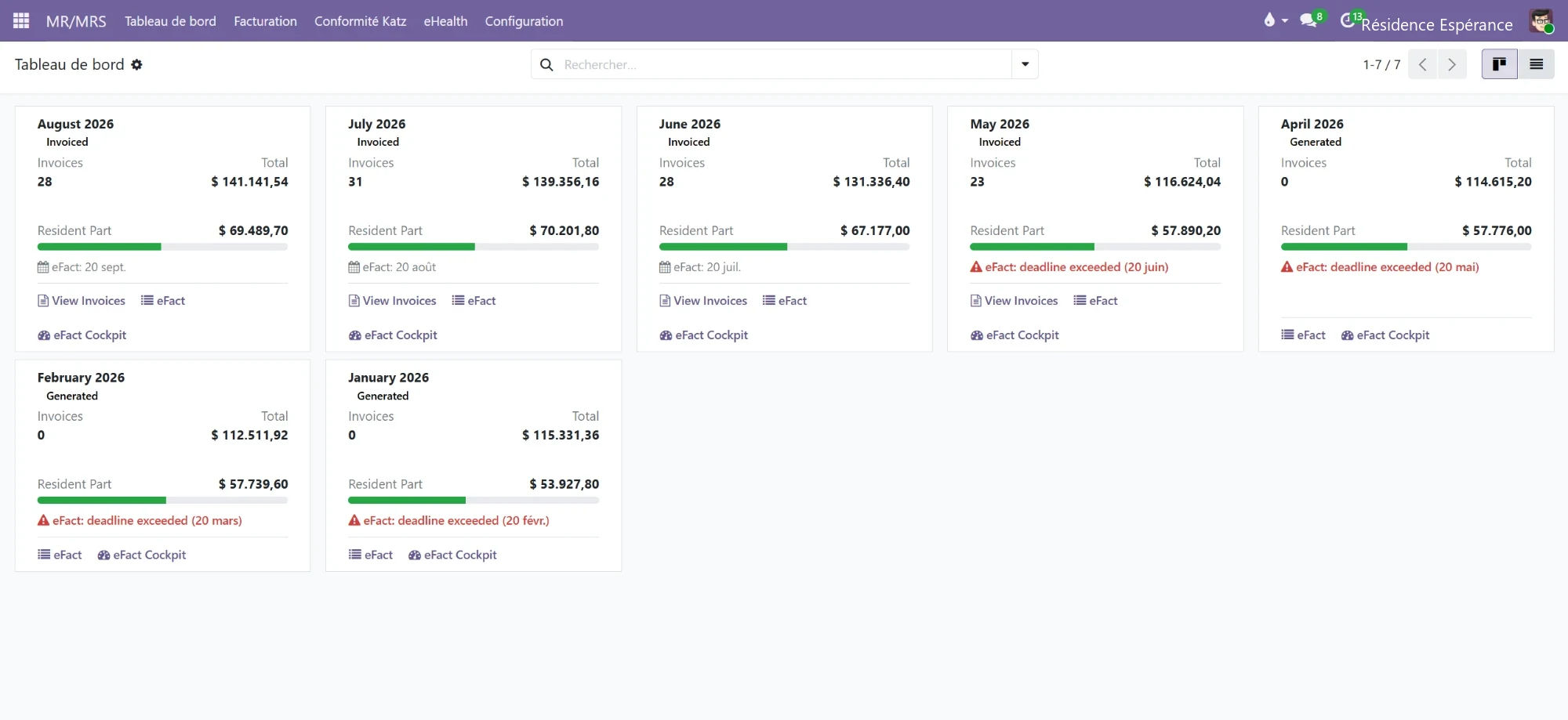Open the Tableau de bord menu
The height and width of the screenshot is (720, 1568).
(x=170, y=21)
